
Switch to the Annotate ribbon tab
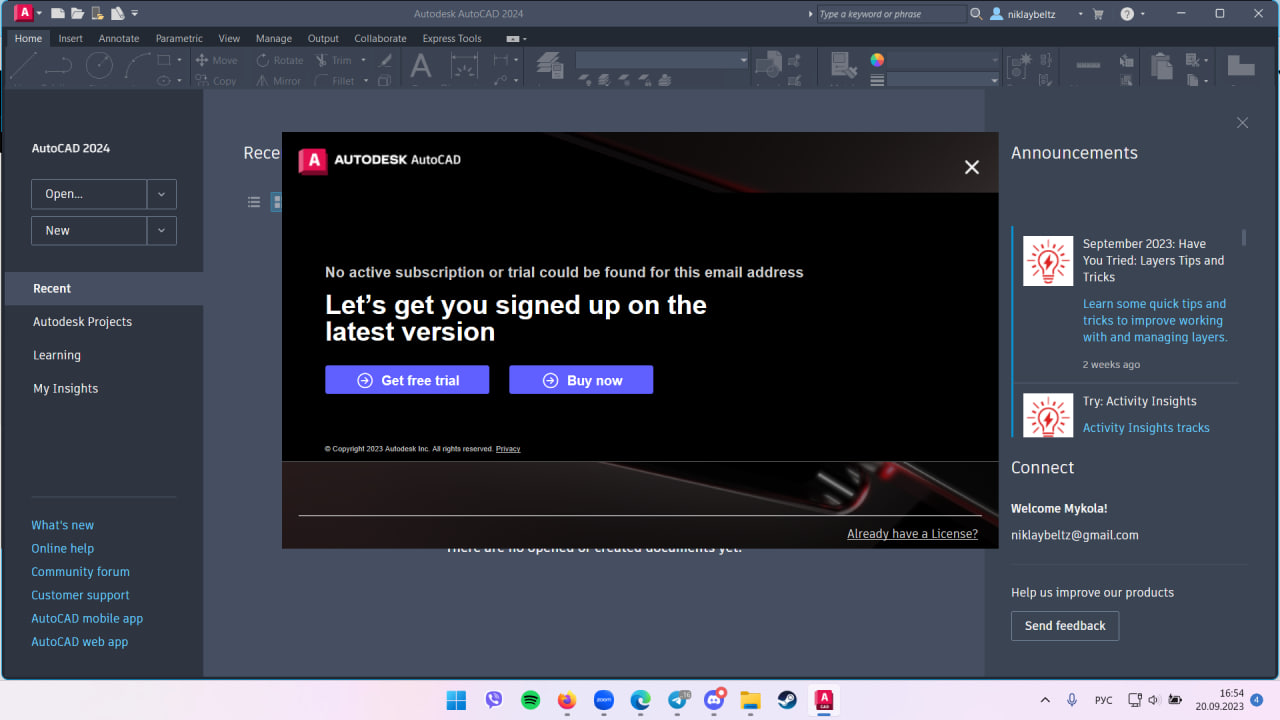[119, 38]
